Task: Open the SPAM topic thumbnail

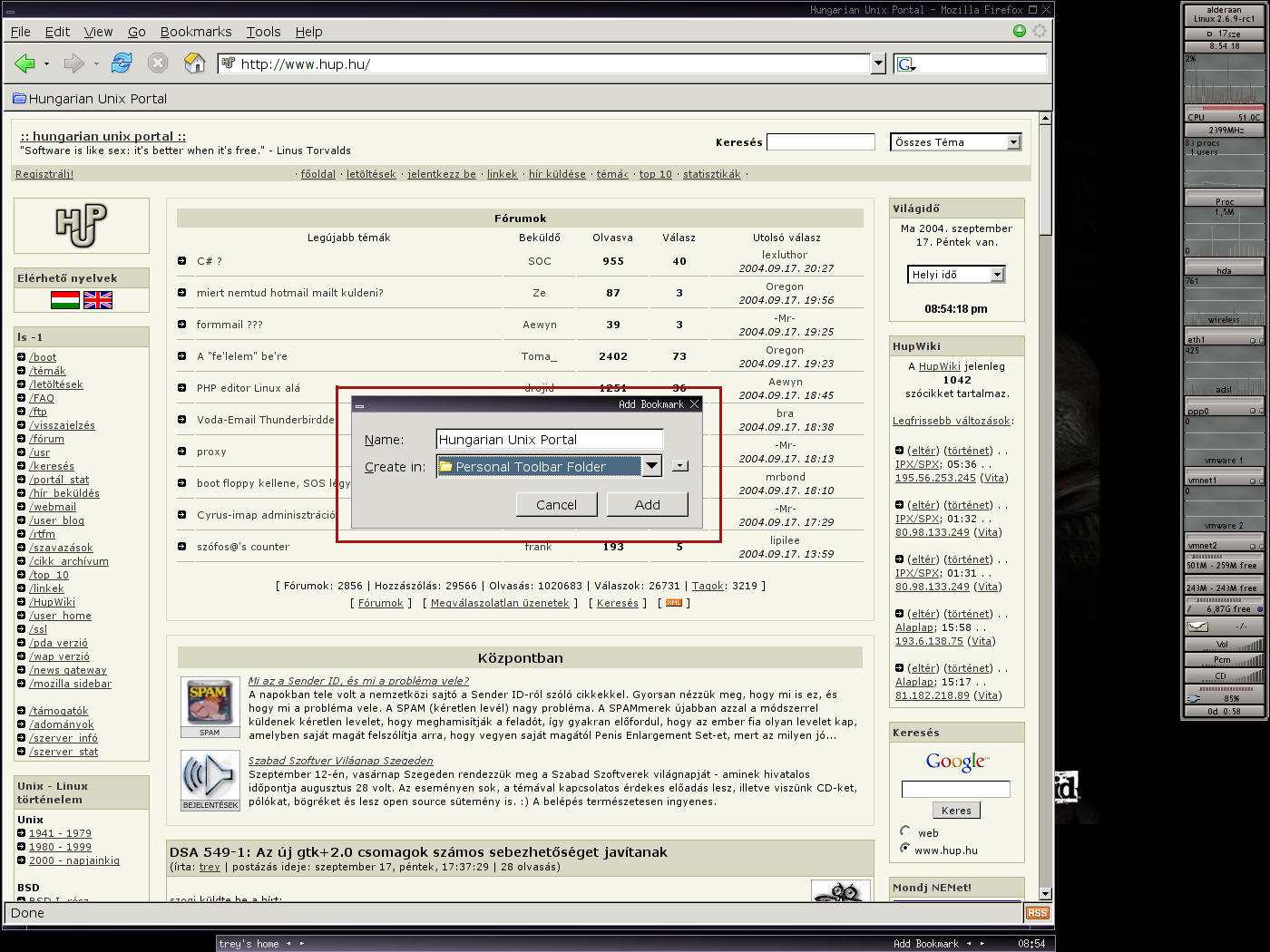Action: pos(210,708)
